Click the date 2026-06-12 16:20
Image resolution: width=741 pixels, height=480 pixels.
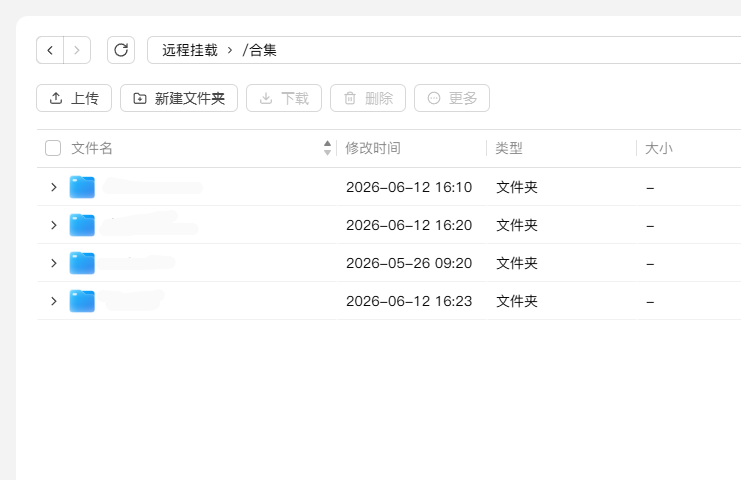pos(409,225)
